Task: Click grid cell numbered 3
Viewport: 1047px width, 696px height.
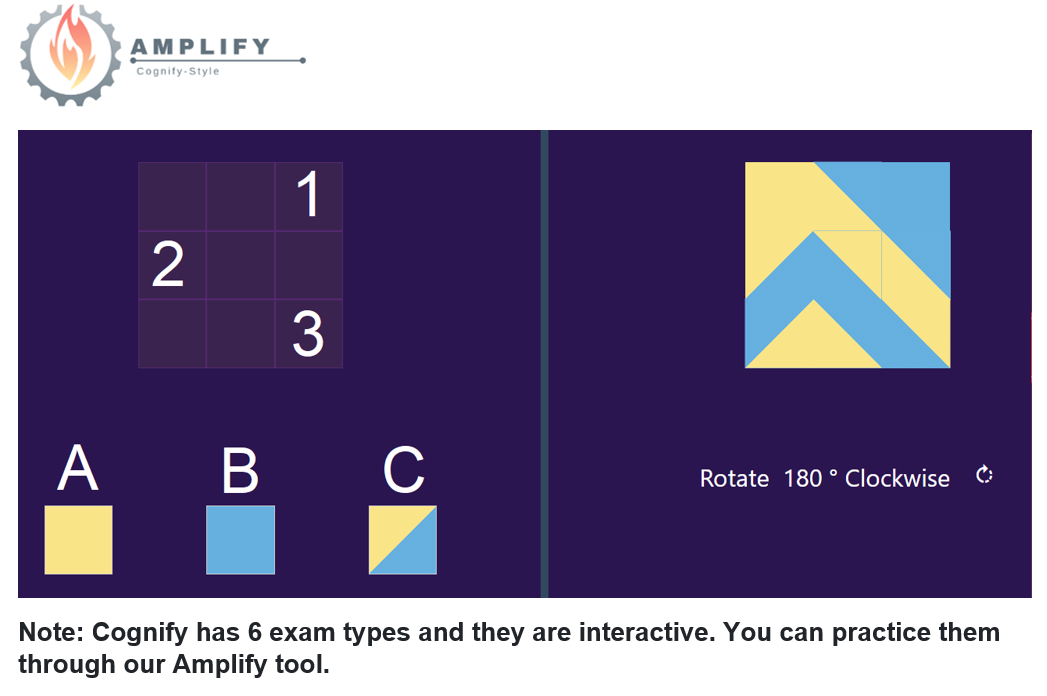Action: point(308,333)
